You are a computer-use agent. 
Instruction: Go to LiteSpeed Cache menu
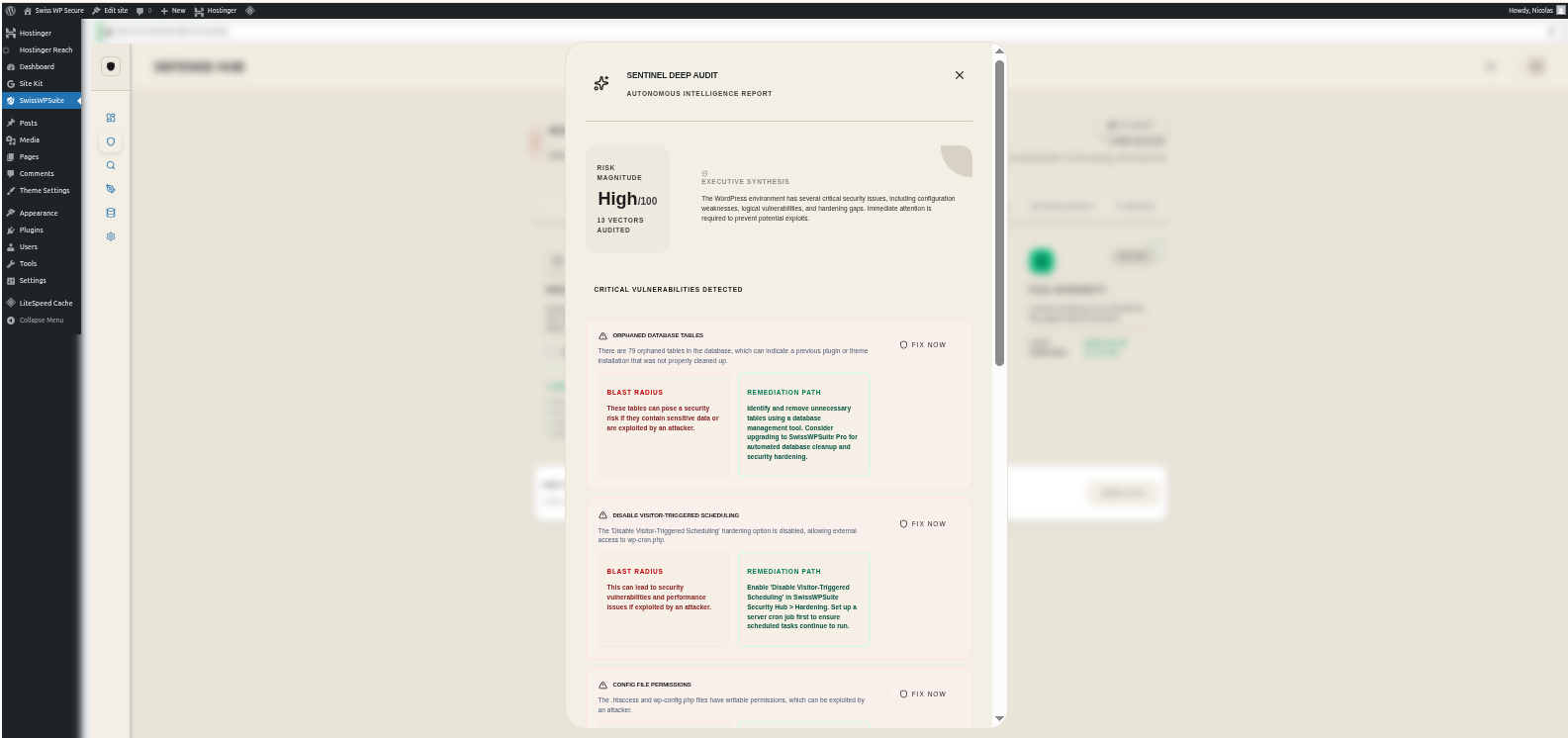click(45, 304)
